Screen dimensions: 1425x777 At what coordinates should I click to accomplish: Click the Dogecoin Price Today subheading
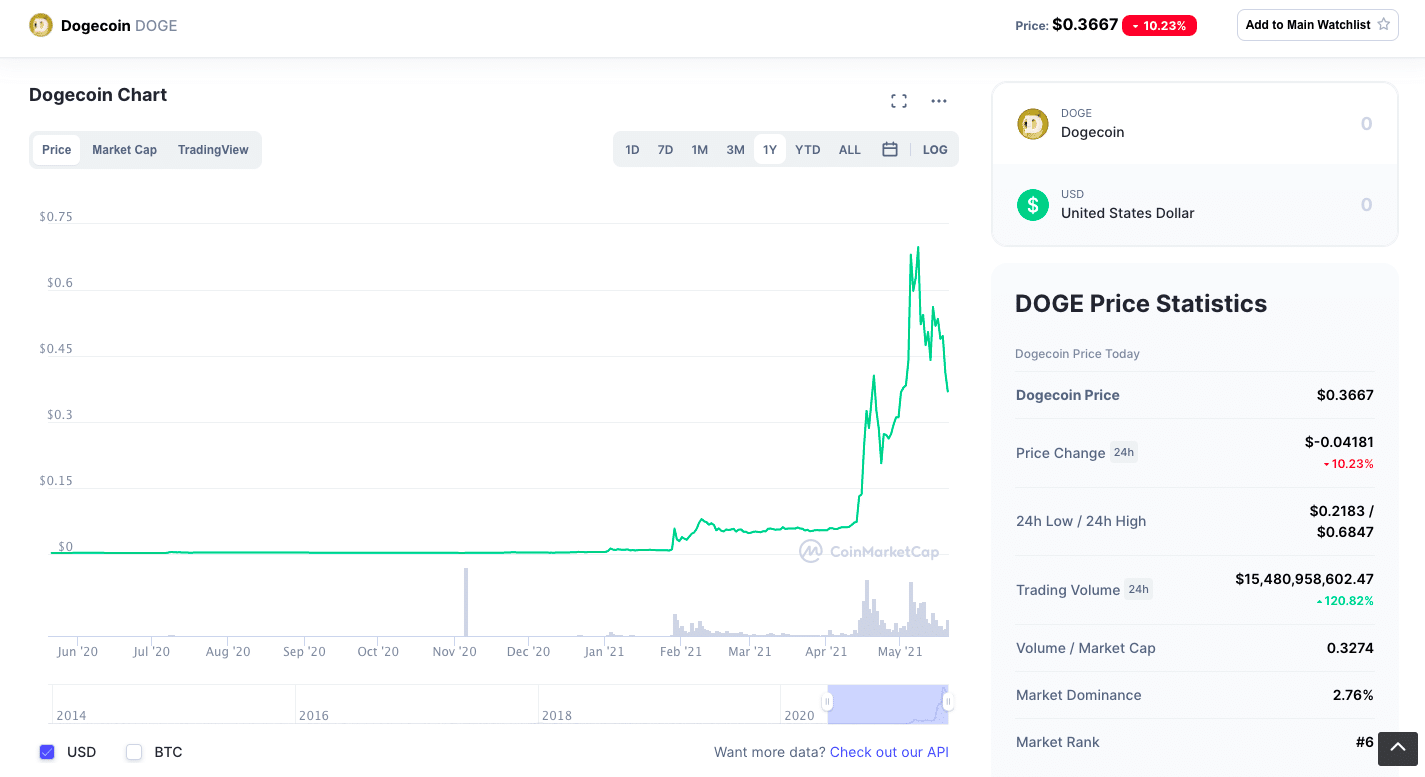(1077, 354)
